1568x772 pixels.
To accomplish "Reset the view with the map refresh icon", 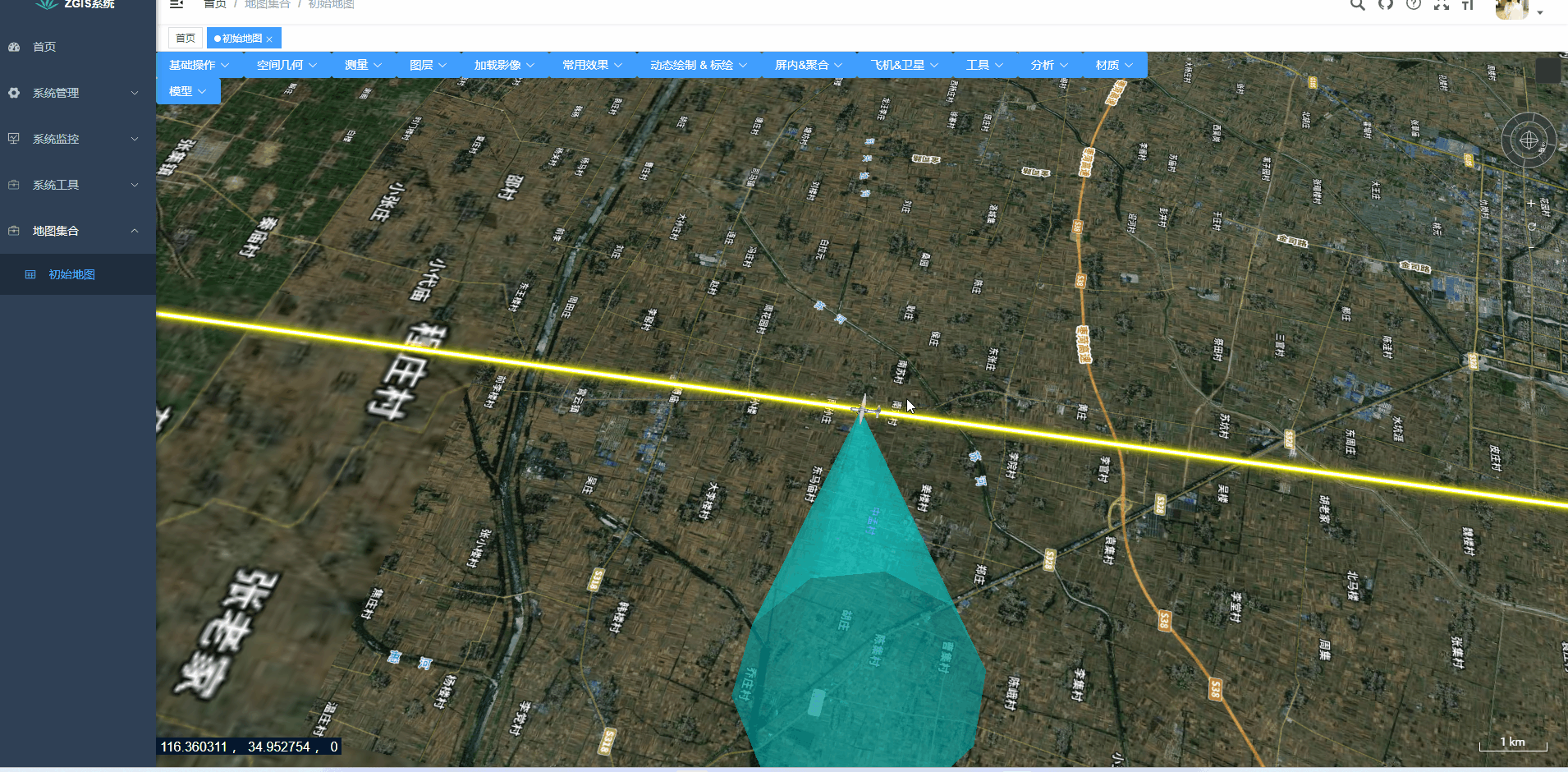I will 1531,226.
